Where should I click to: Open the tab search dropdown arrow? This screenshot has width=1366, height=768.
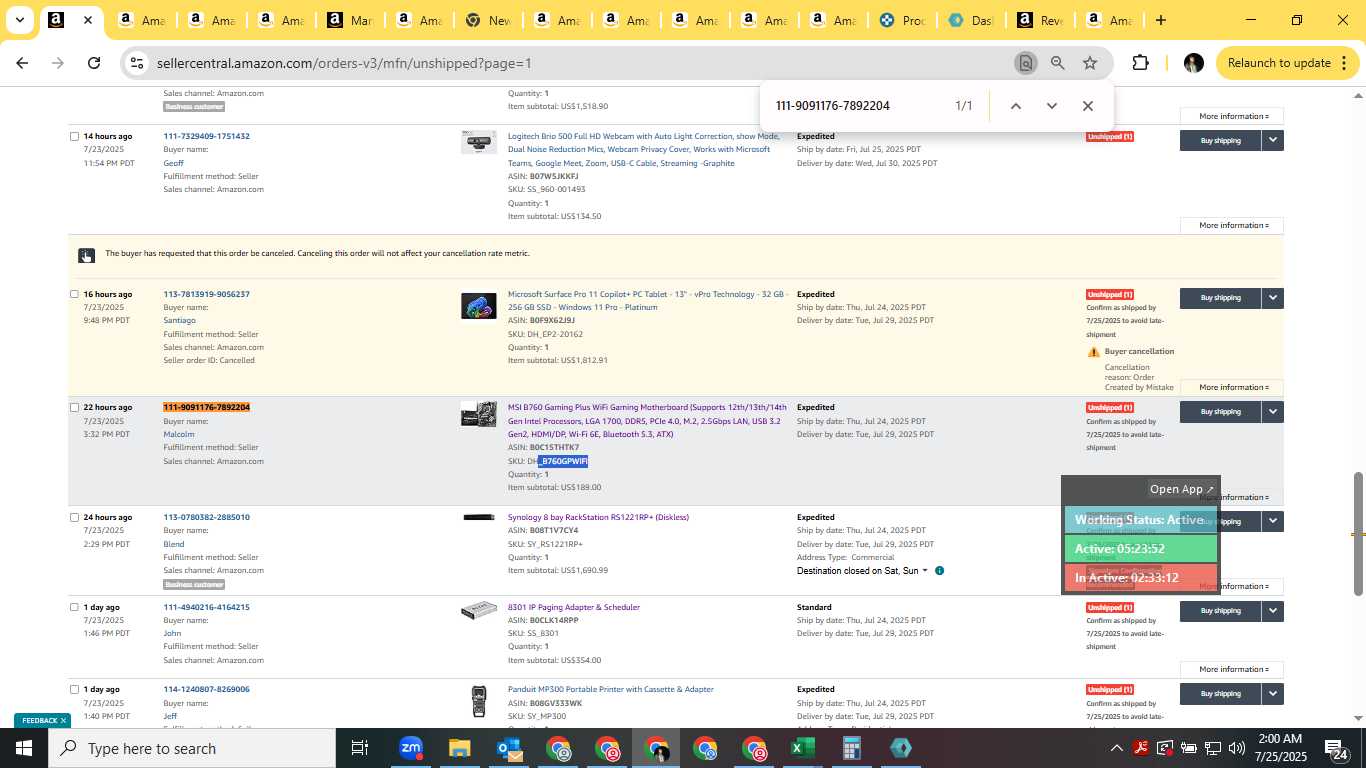click(19, 20)
